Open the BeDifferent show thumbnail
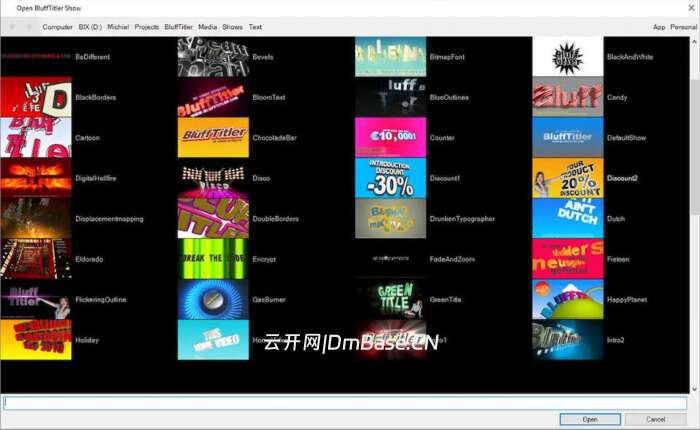The height and width of the screenshot is (430, 700). pyautogui.click(x=36, y=57)
